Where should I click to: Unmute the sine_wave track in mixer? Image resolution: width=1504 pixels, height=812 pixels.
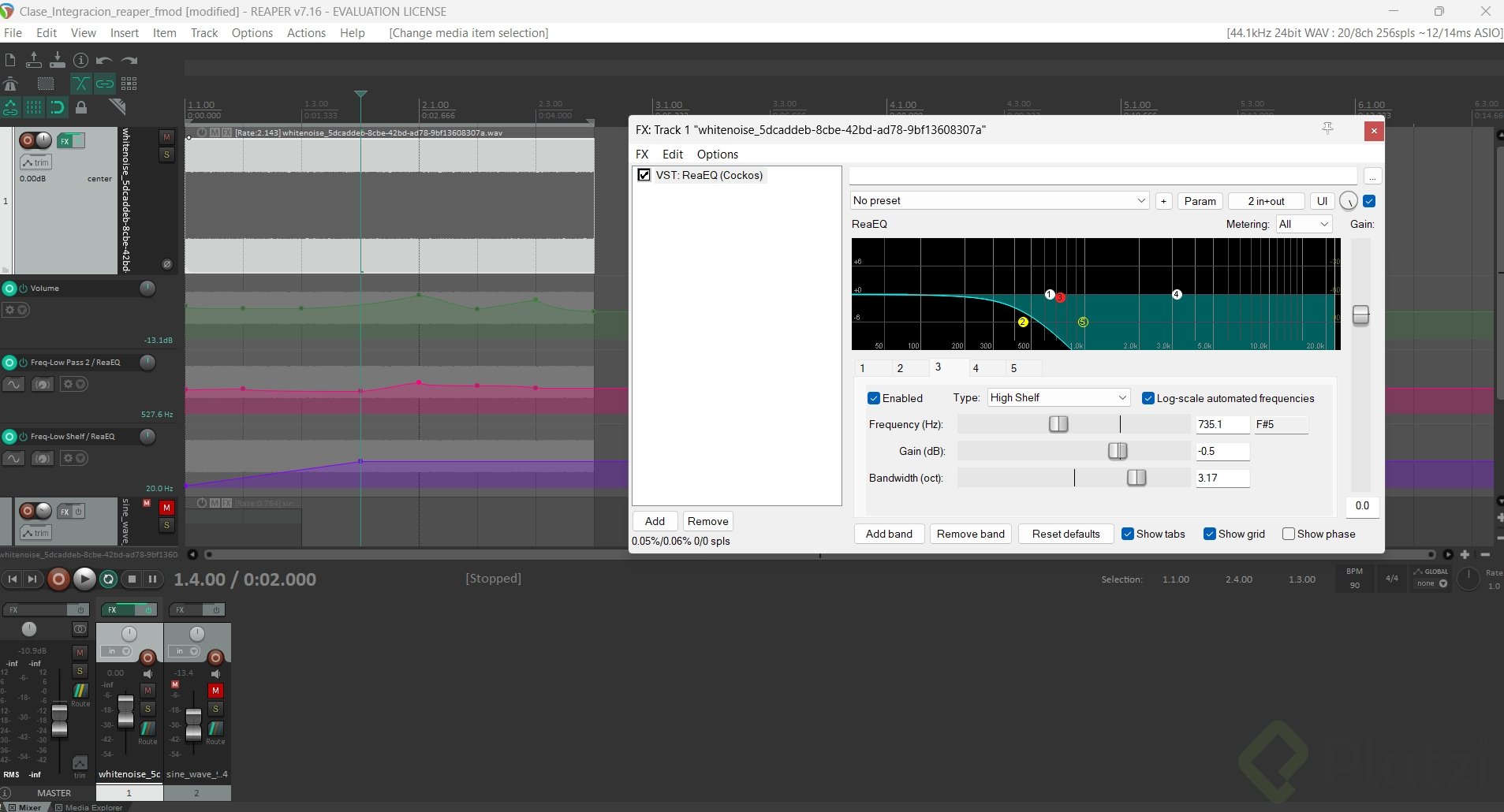[x=215, y=691]
